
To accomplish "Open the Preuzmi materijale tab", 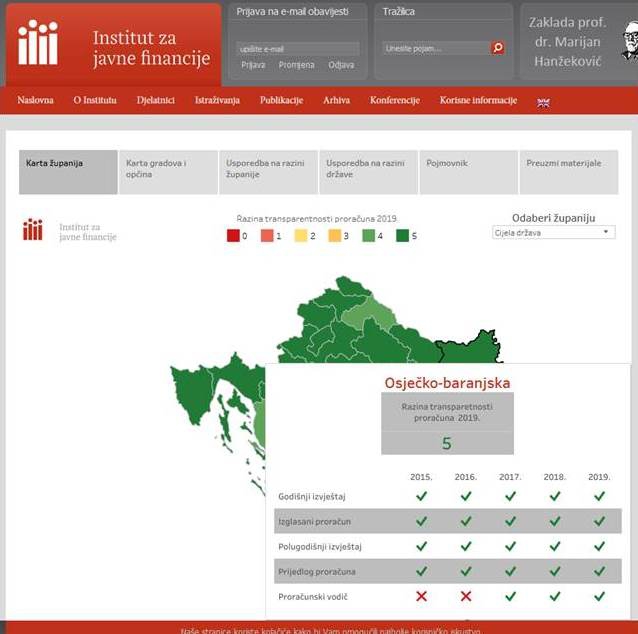I will (x=569, y=172).
